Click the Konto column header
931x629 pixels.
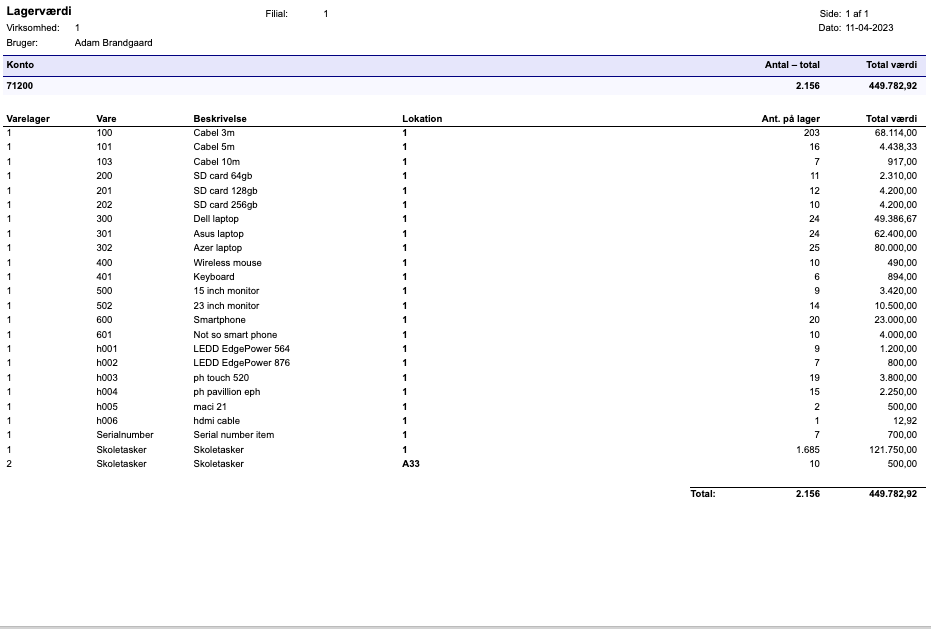click(20, 65)
